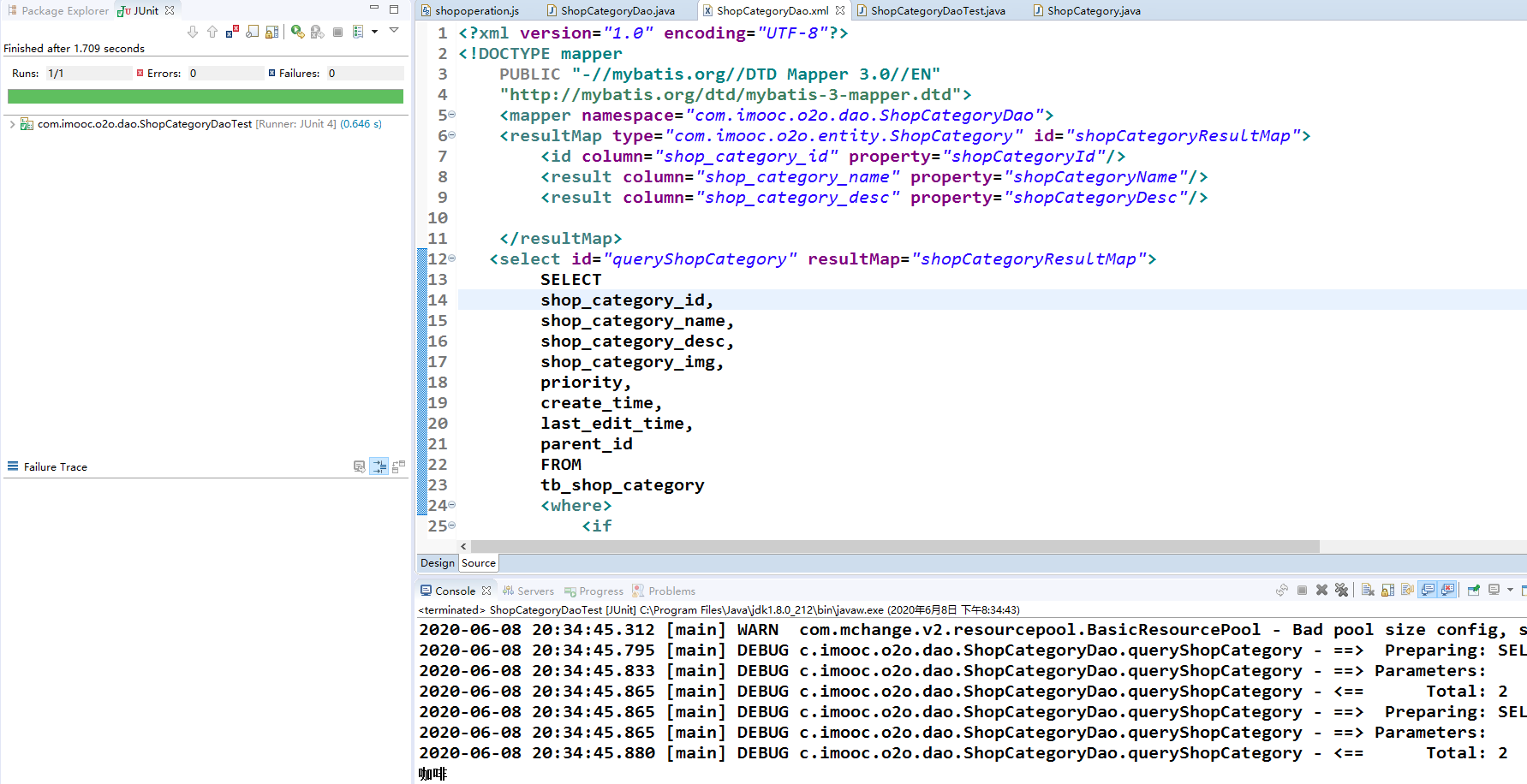Viewport: 1527px width, 784px height.
Task: Click the tb_shop_category table name
Action: pos(623,485)
